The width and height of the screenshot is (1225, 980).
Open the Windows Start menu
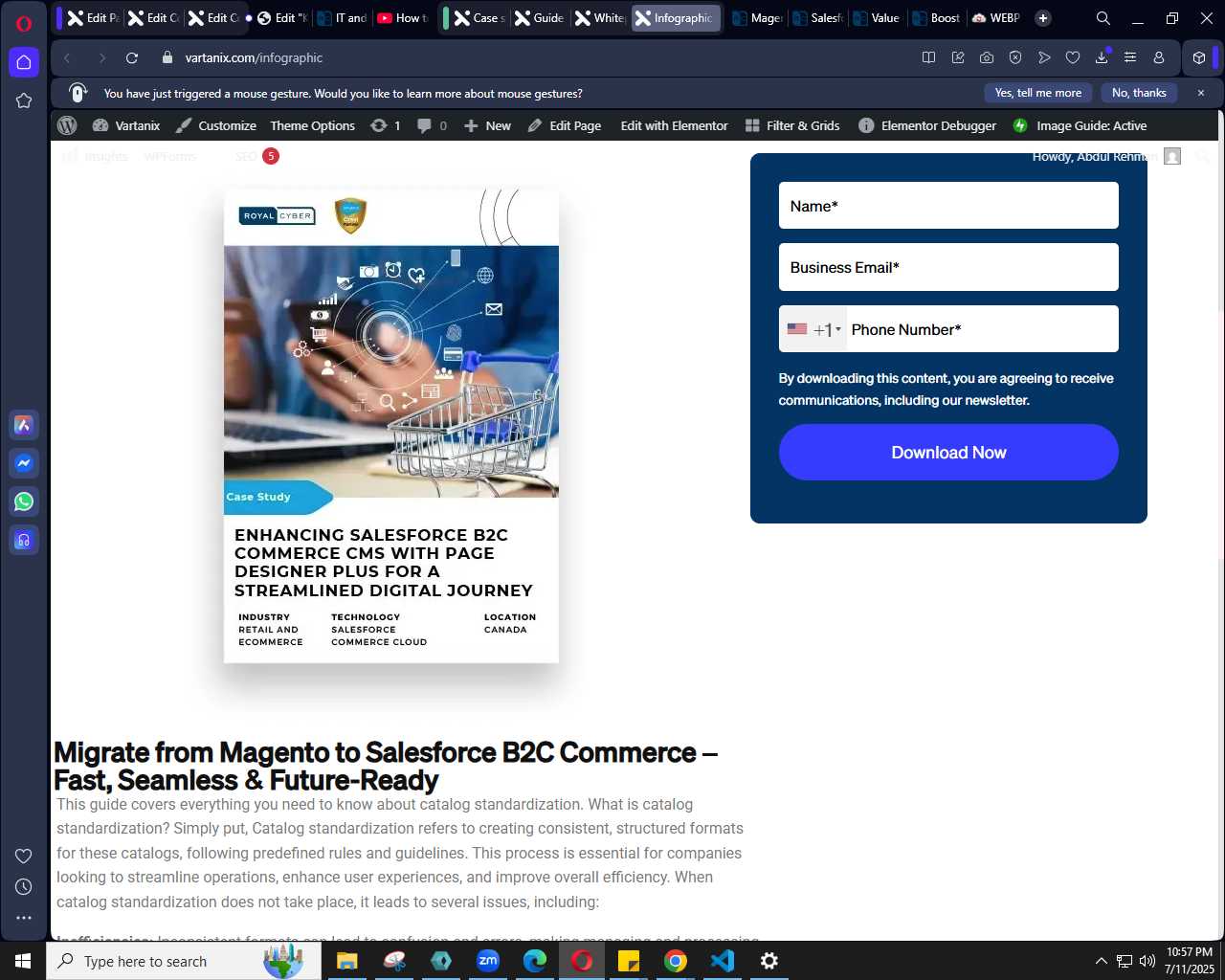tap(23, 961)
